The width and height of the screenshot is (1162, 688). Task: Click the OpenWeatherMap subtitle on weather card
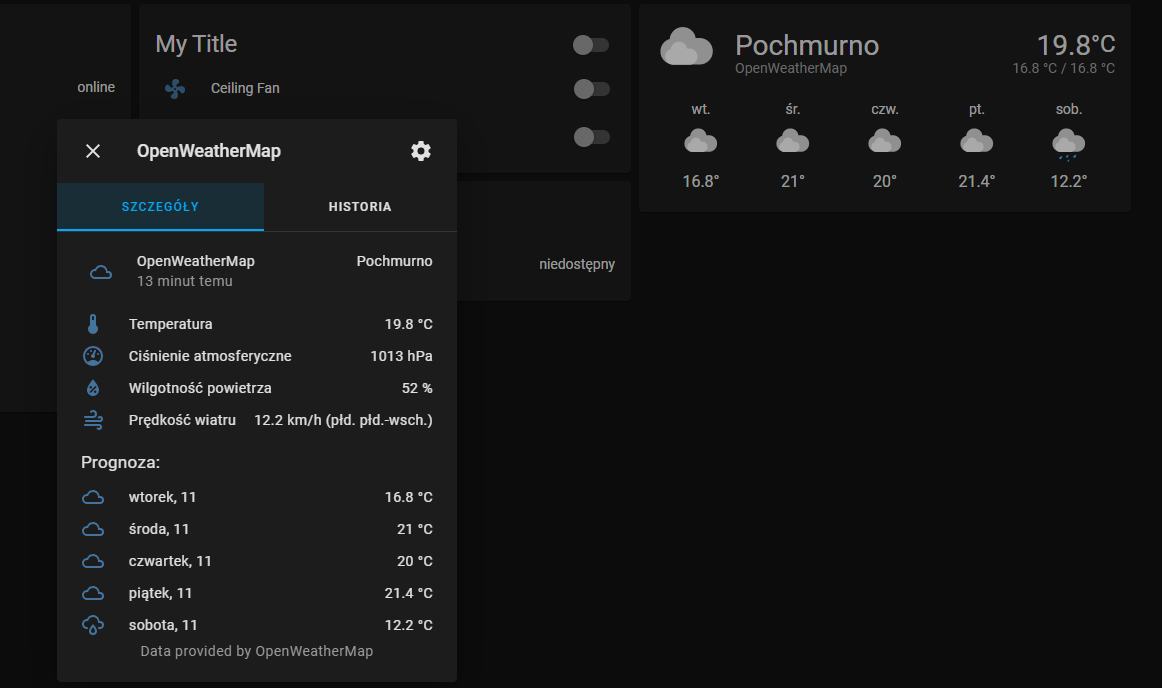[x=791, y=68]
